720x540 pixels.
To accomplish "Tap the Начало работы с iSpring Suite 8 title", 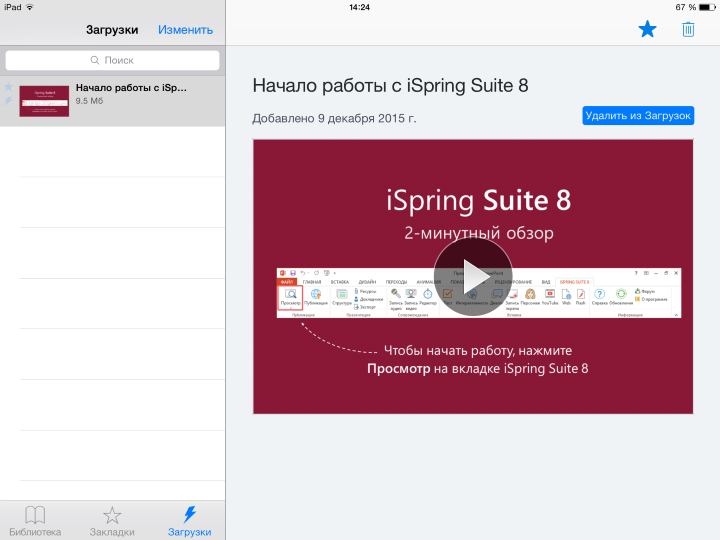I will [x=390, y=86].
